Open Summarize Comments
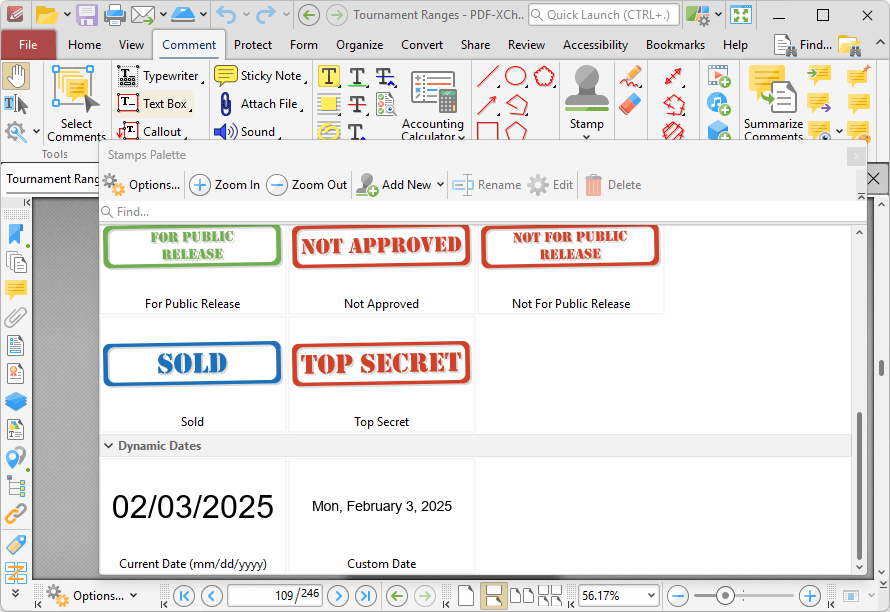This screenshot has width=890, height=612. coord(774,102)
